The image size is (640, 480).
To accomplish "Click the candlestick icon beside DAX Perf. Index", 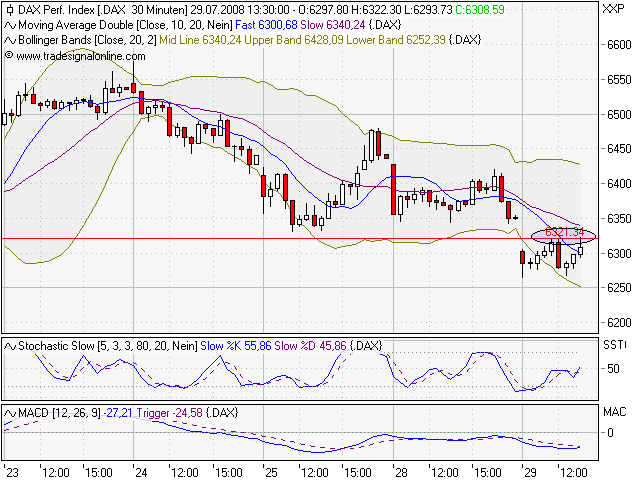I will coord(10,10).
